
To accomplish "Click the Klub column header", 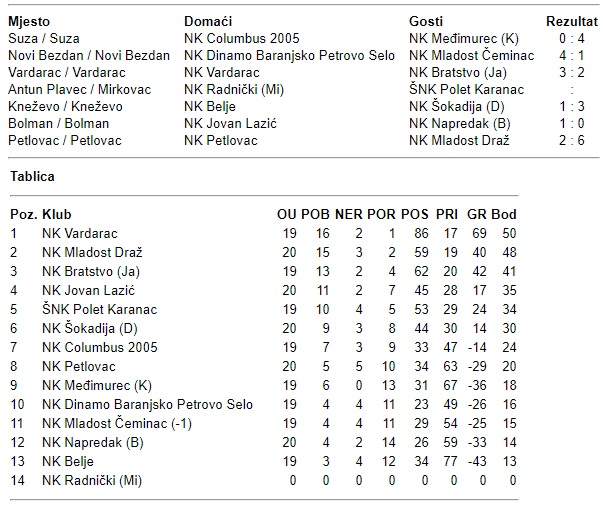I will [57, 214].
